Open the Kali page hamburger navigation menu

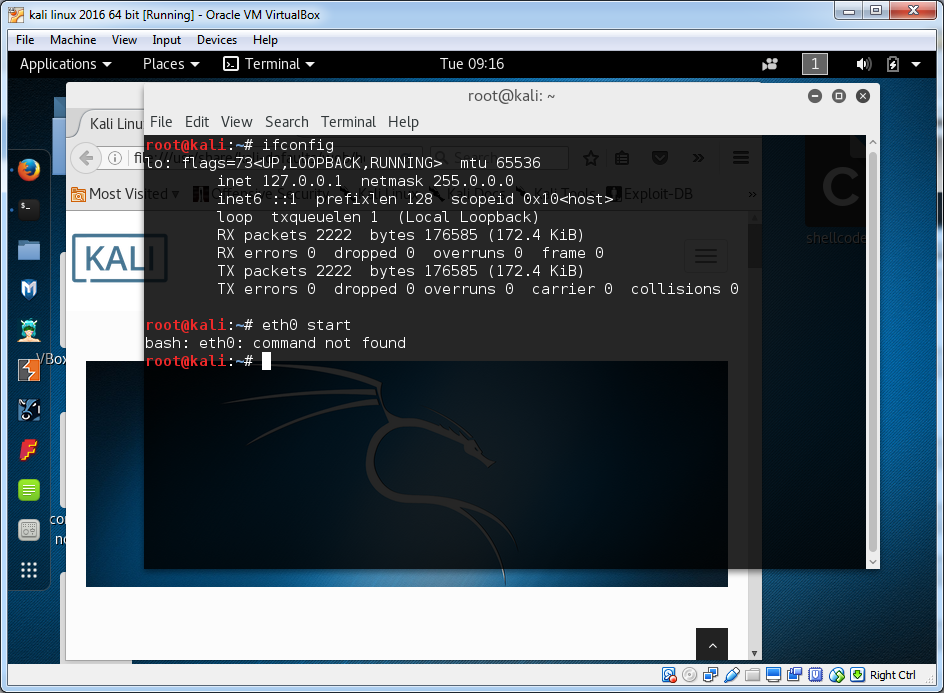(706, 256)
